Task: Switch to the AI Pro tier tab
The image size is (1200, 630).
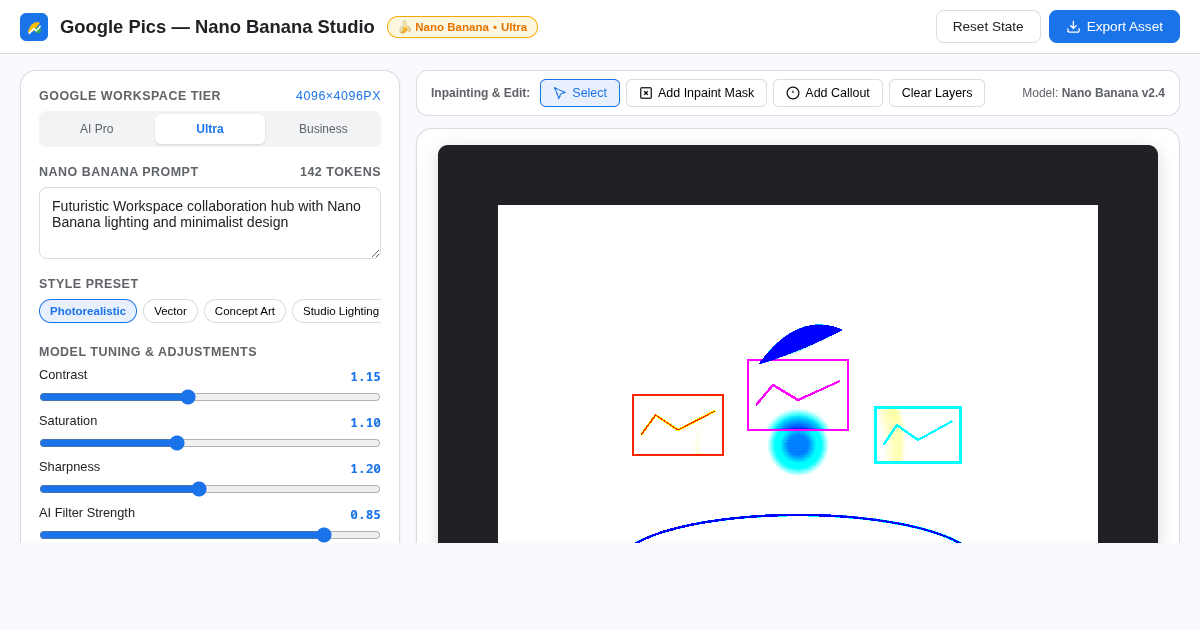Action: click(97, 129)
